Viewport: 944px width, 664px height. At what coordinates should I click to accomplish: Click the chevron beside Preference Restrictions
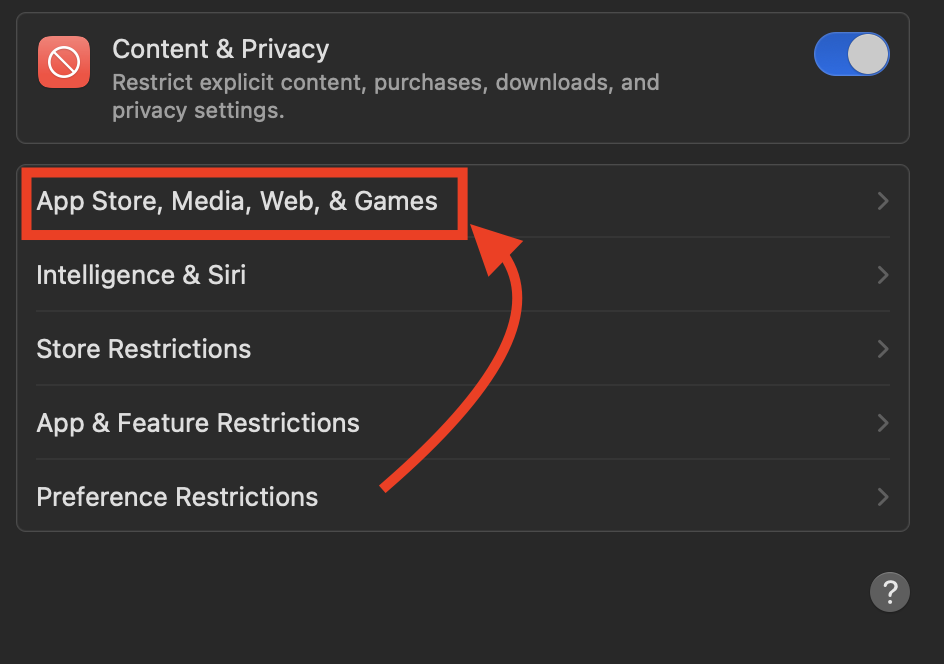coord(883,497)
